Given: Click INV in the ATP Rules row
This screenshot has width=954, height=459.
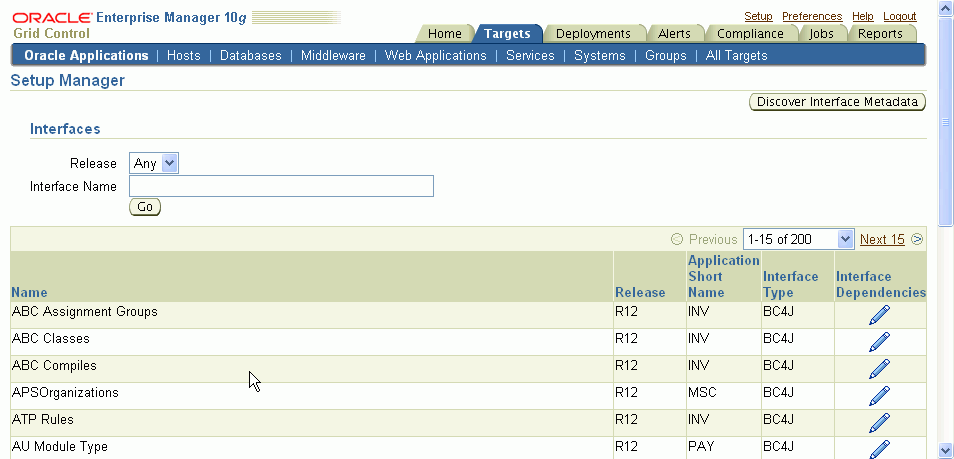Looking at the screenshot, I should pyautogui.click(x=698, y=419).
